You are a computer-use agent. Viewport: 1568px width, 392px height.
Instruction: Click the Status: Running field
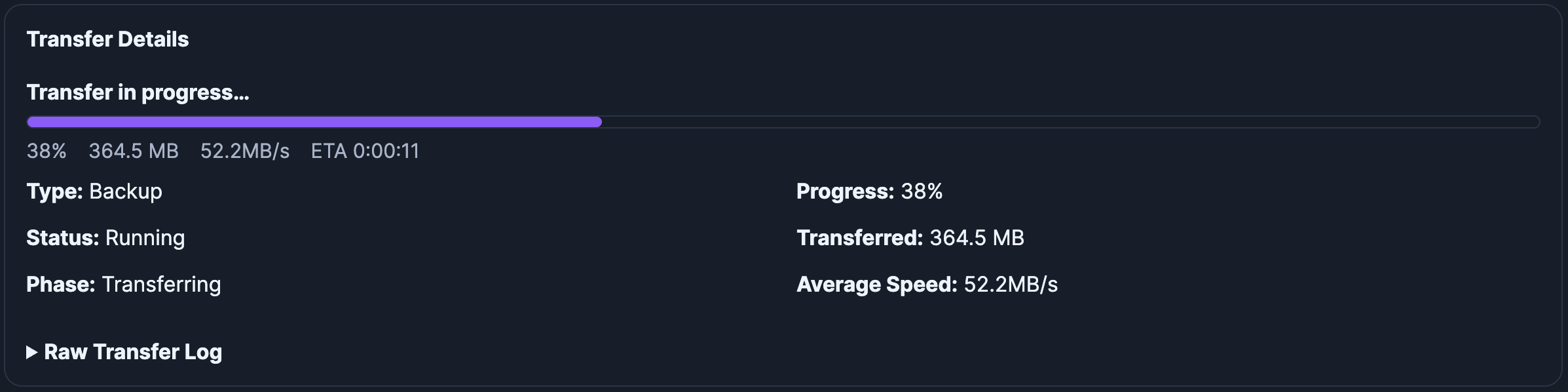tap(105, 238)
